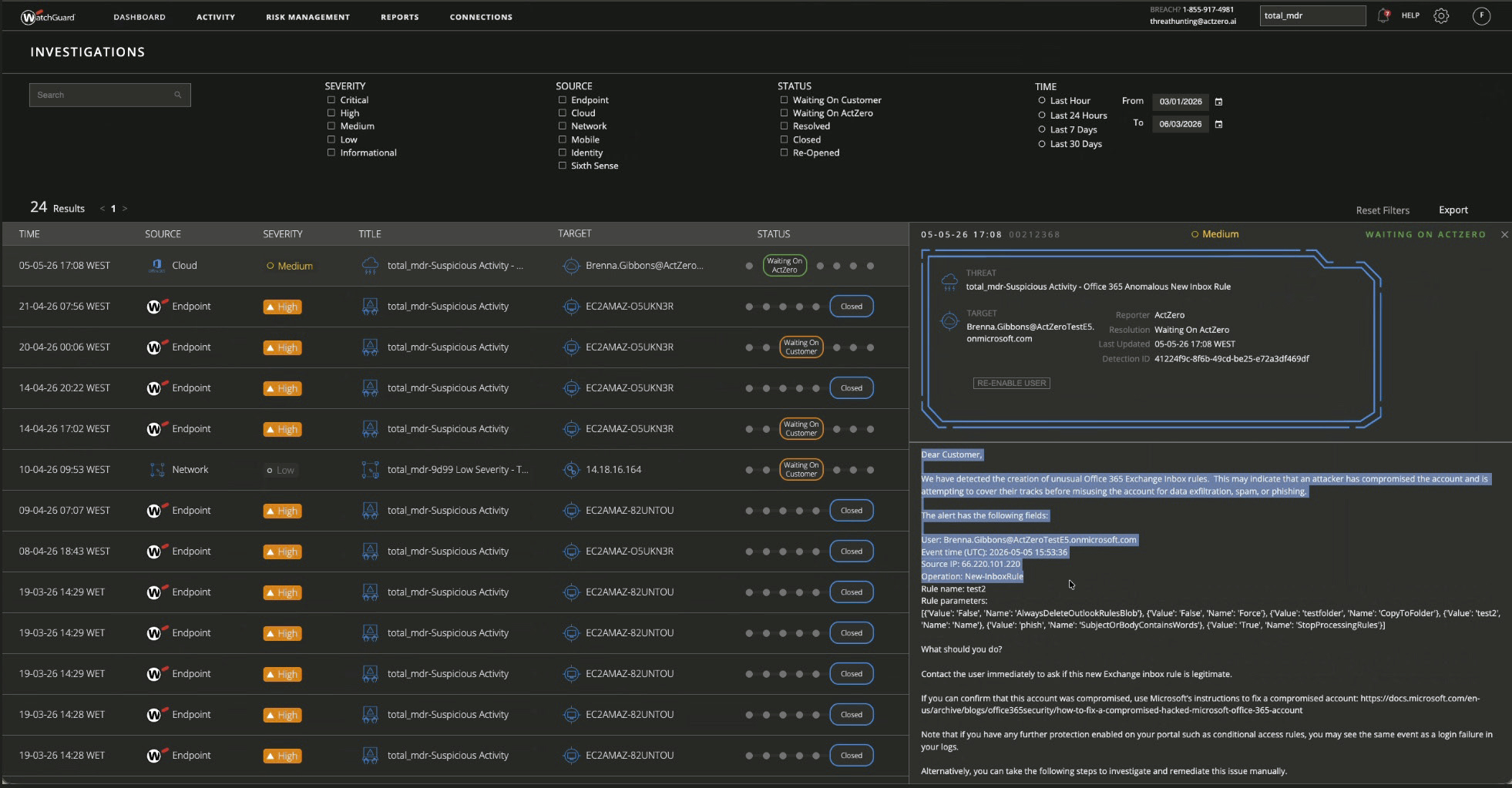Tick the Resolved status checkbox

(x=785, y=126)
